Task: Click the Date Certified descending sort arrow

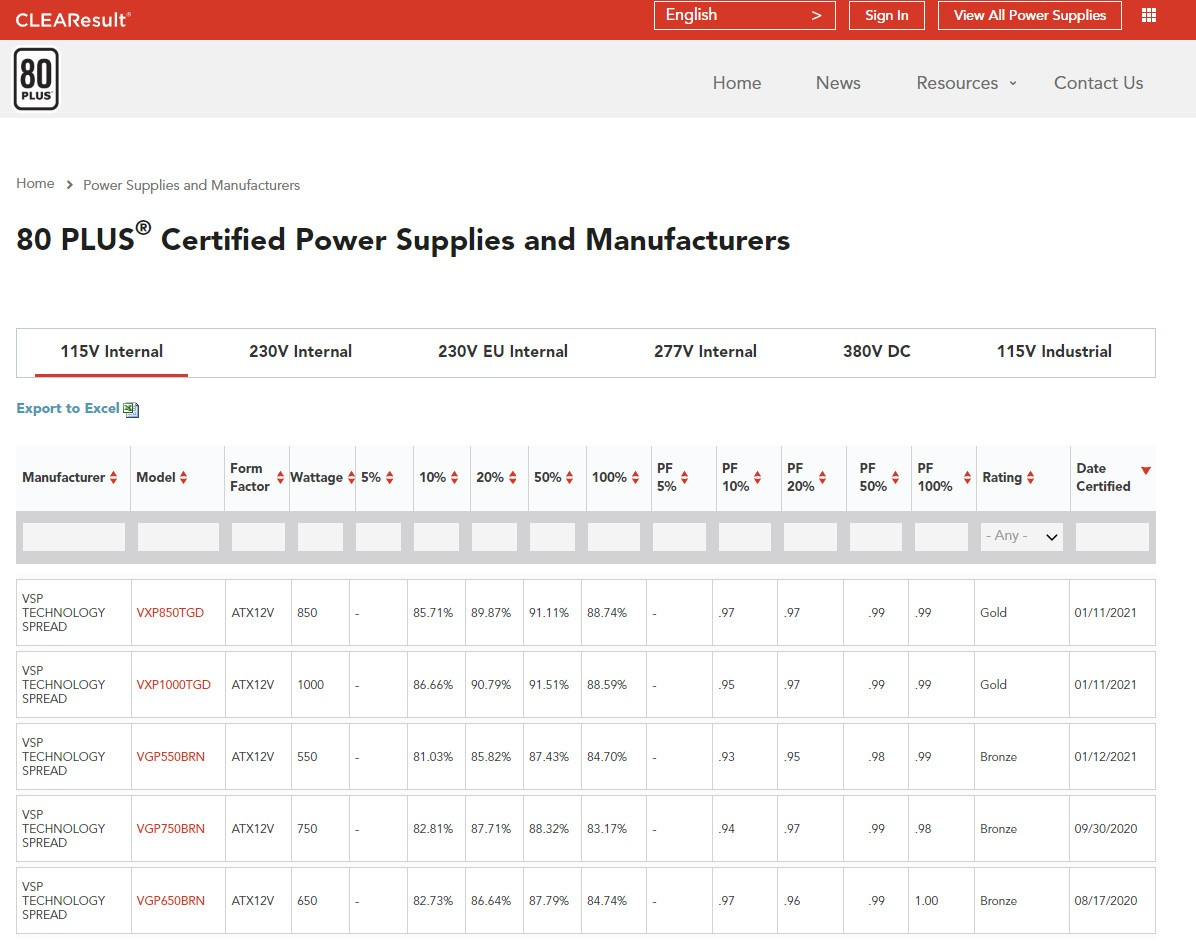Action: coord(1146,468)
